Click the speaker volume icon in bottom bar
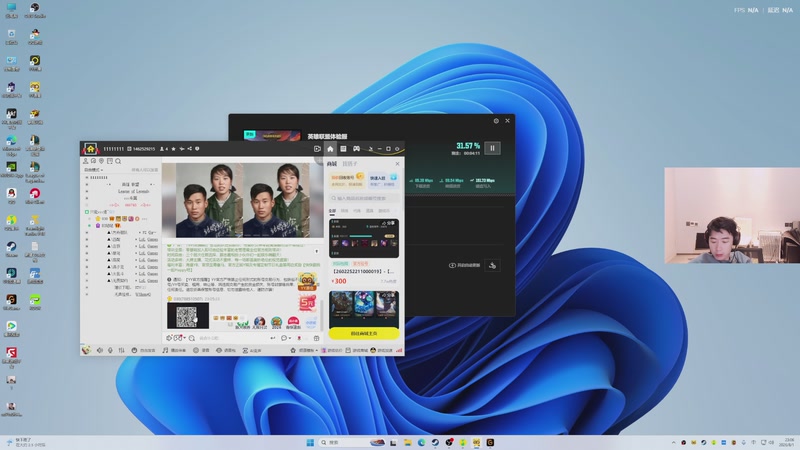This screenshot has height=450, width=800. tap(99, 350)
